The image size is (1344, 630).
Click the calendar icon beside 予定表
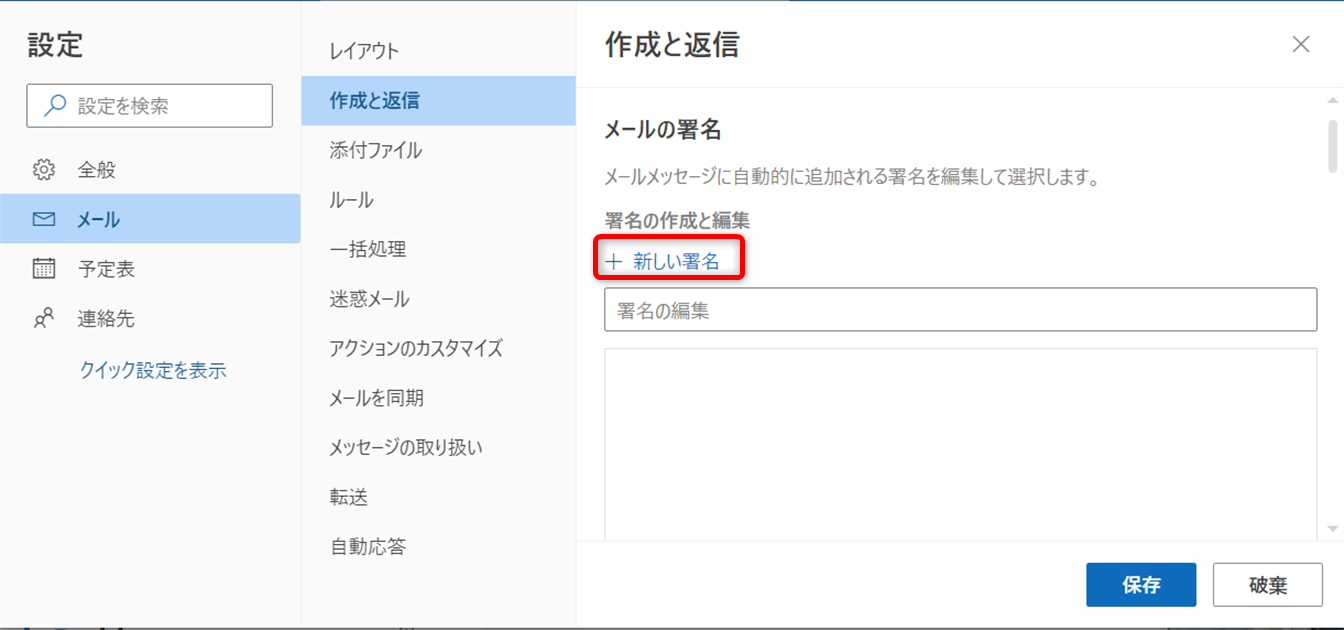[x=44, y=269]
